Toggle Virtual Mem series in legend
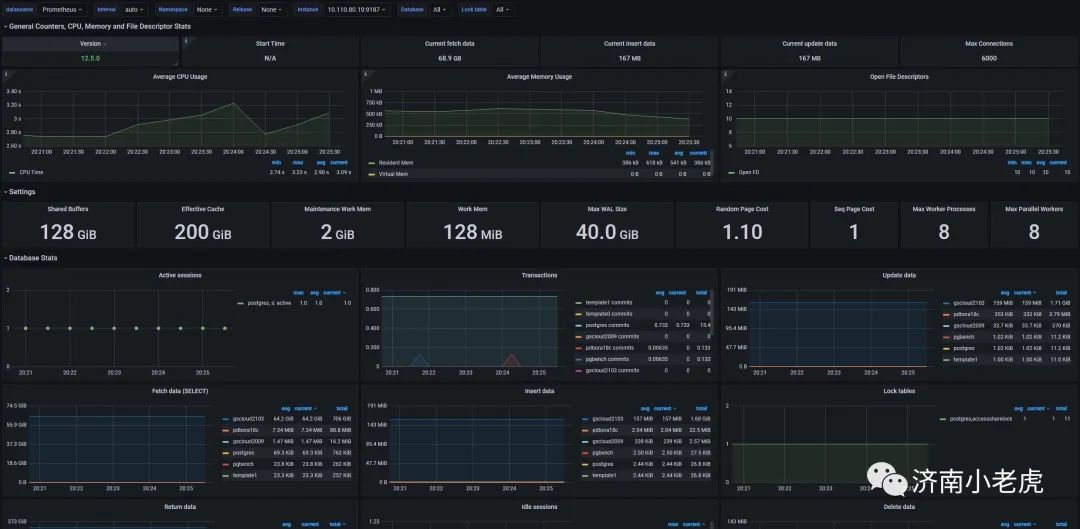1080x529 pixels. click(x=387, y=174)
